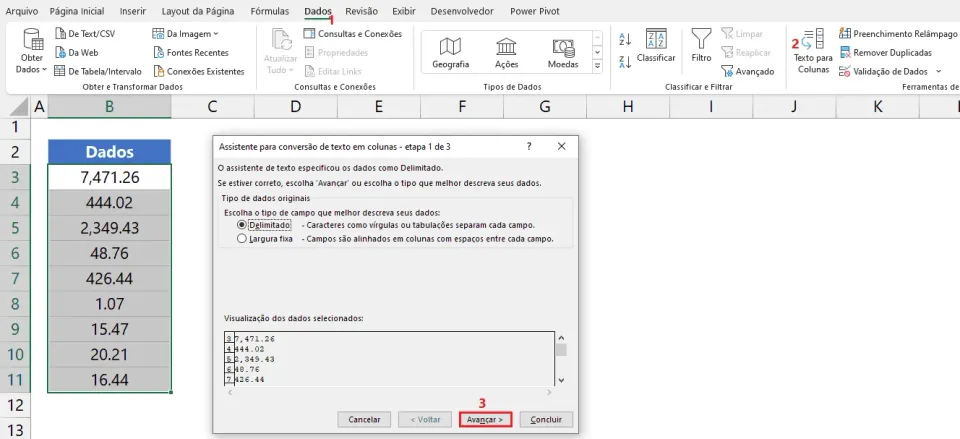This screenshot has height=439, width=960.
Task: Select the Ações data type
Action: tap(506, 53)
